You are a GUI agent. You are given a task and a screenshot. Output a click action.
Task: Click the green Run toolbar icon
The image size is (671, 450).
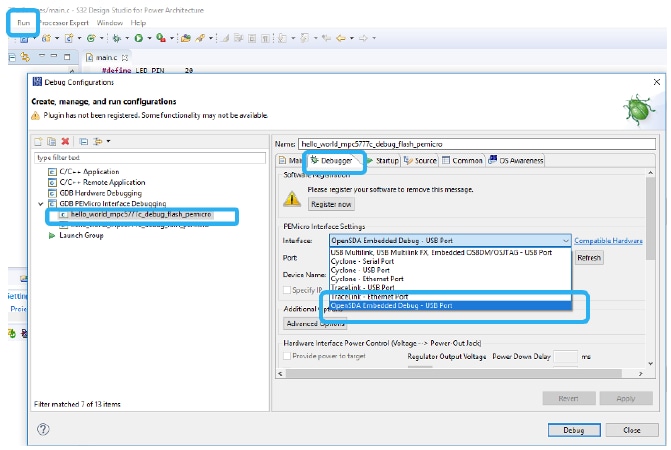click(139, 38)
